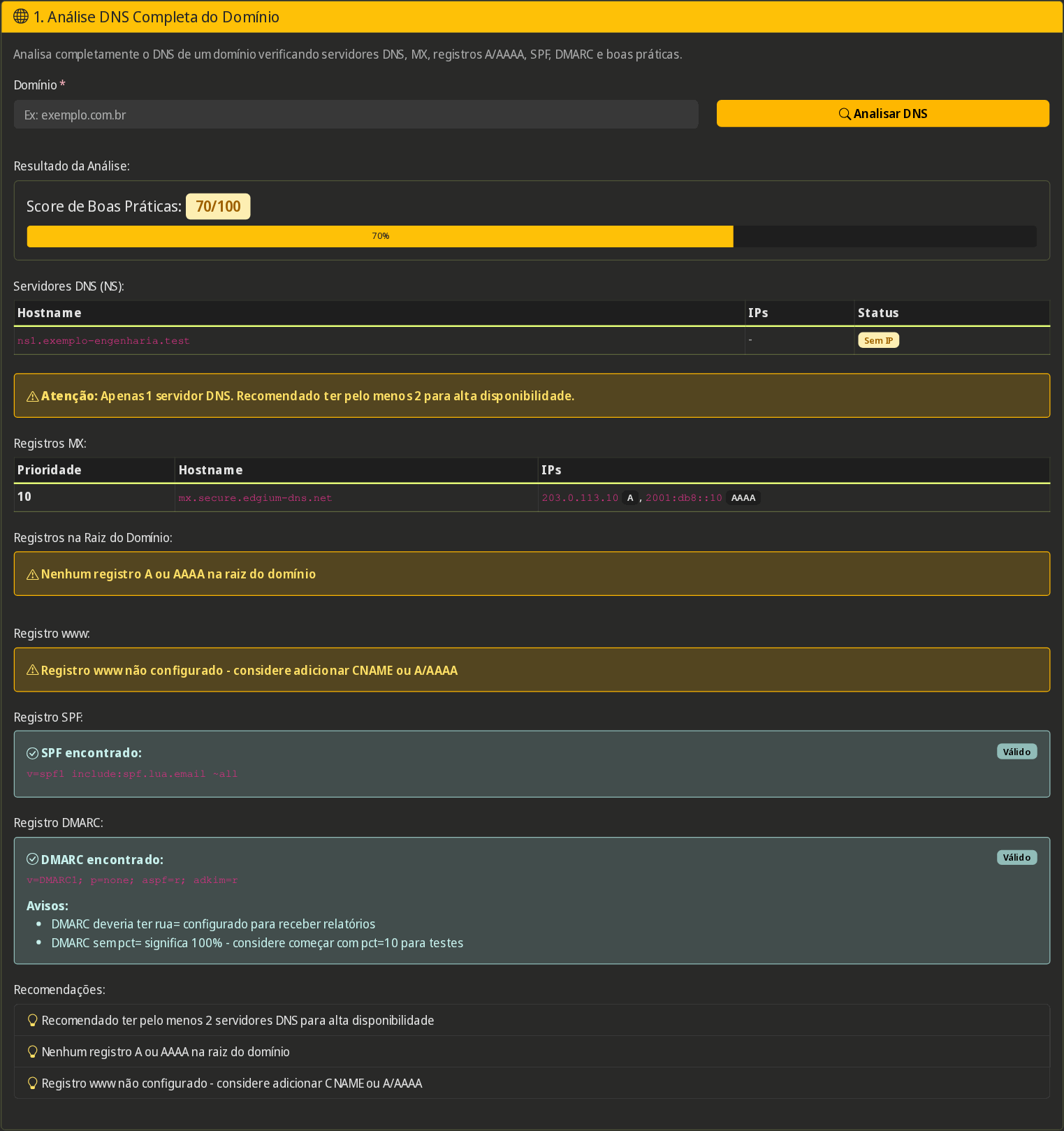
Task: Click lightbulb icon for 2 servidores DNS recommendation
Action: click(32, 1021)
